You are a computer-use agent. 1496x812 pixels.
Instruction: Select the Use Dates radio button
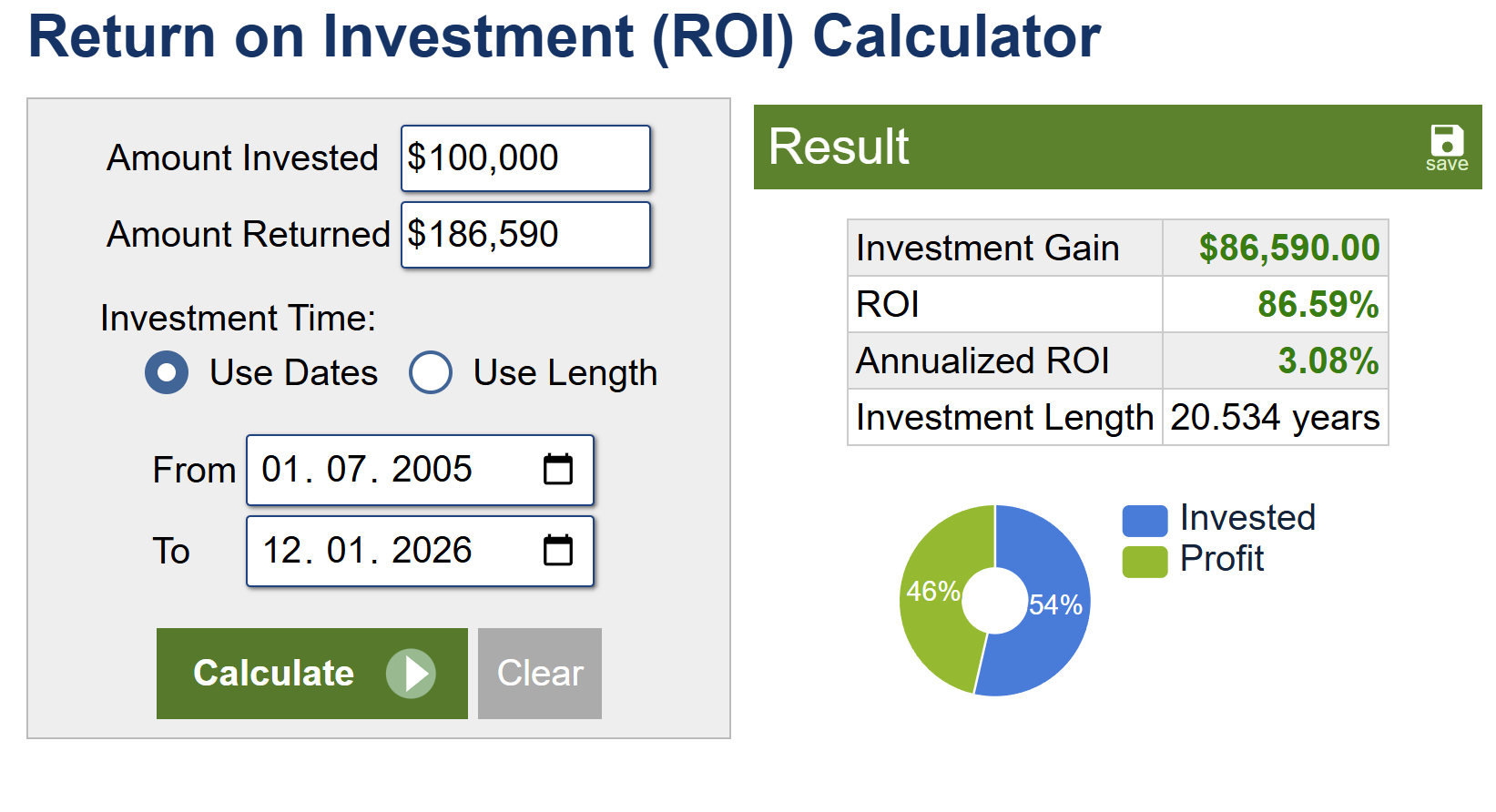tap(167, 373)
